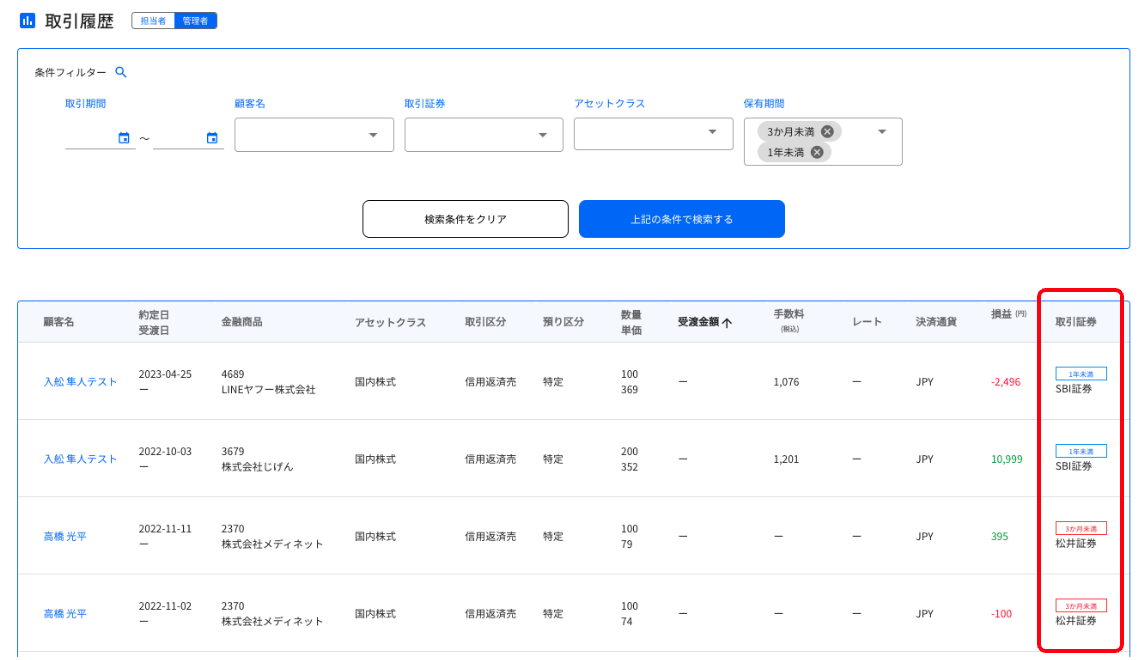Open the 取引証券 filter dropdown
This screenshot has width=1139, height=660.
[484, 135]
